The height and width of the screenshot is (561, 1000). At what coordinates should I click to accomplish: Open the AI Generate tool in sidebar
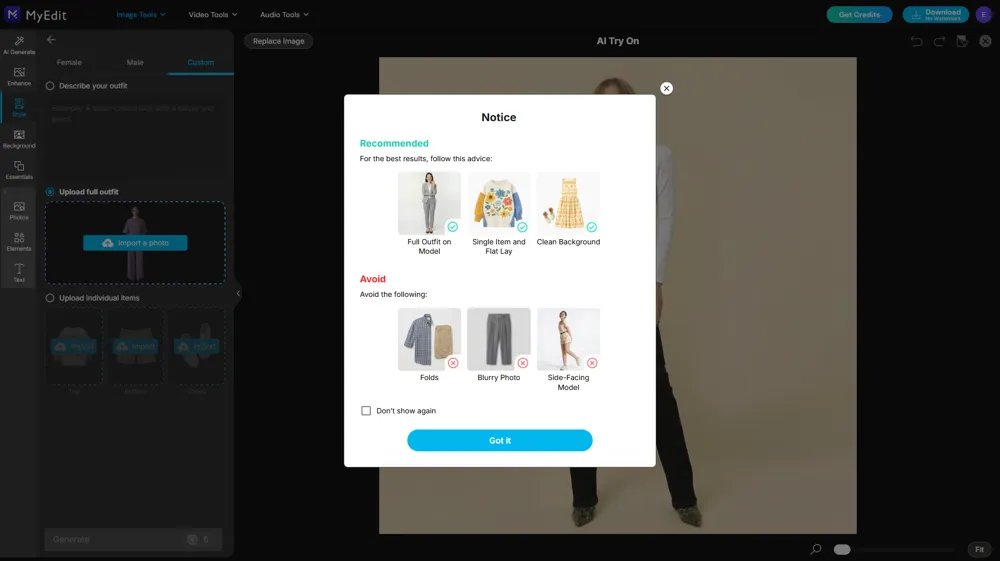pos(19,45)
